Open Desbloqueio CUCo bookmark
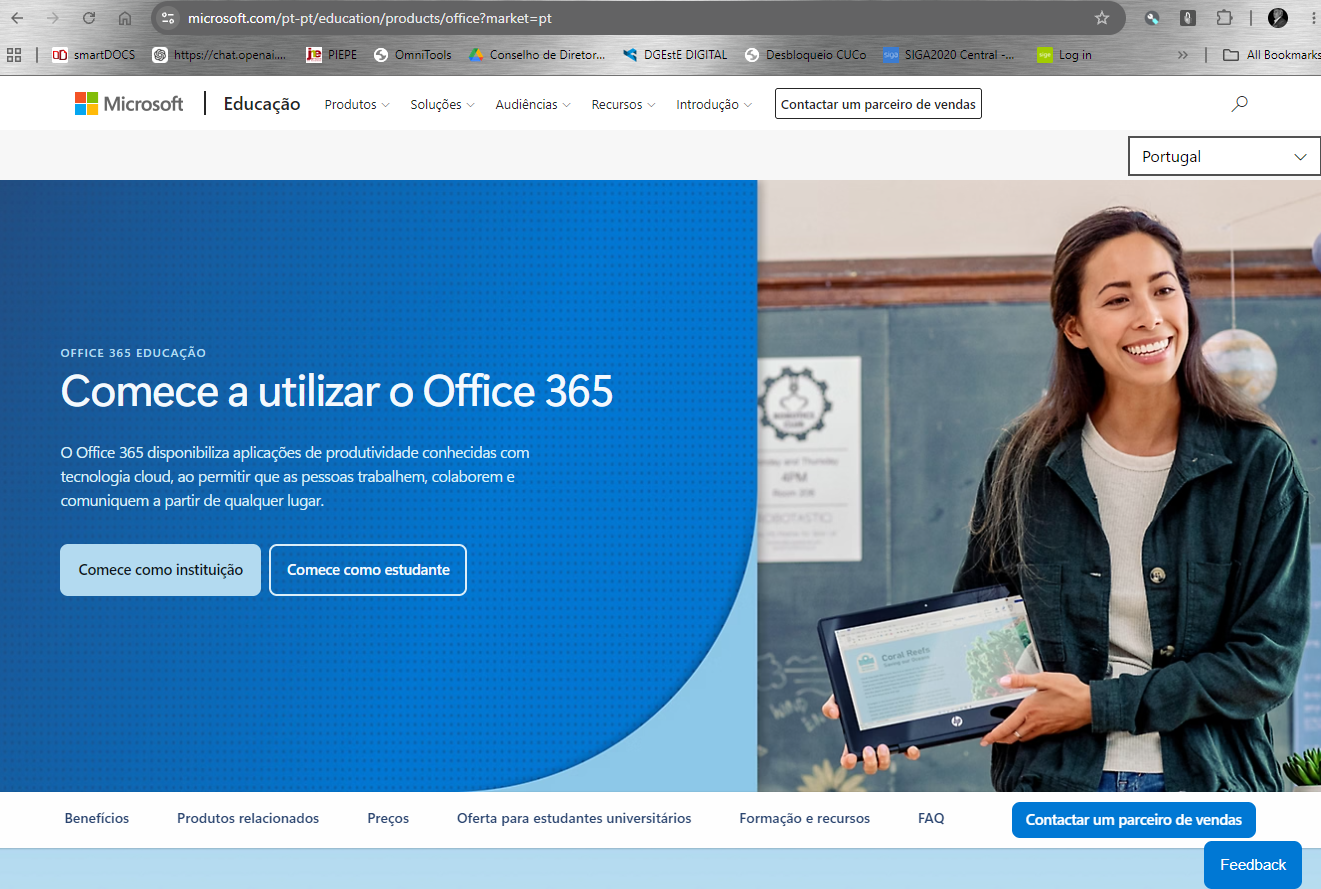Screen dimensions: 1321x889 (x=805, y=55)
